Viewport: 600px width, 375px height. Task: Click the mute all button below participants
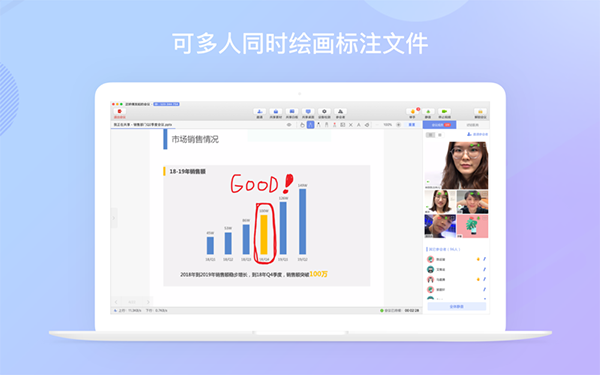click(457, 307)
